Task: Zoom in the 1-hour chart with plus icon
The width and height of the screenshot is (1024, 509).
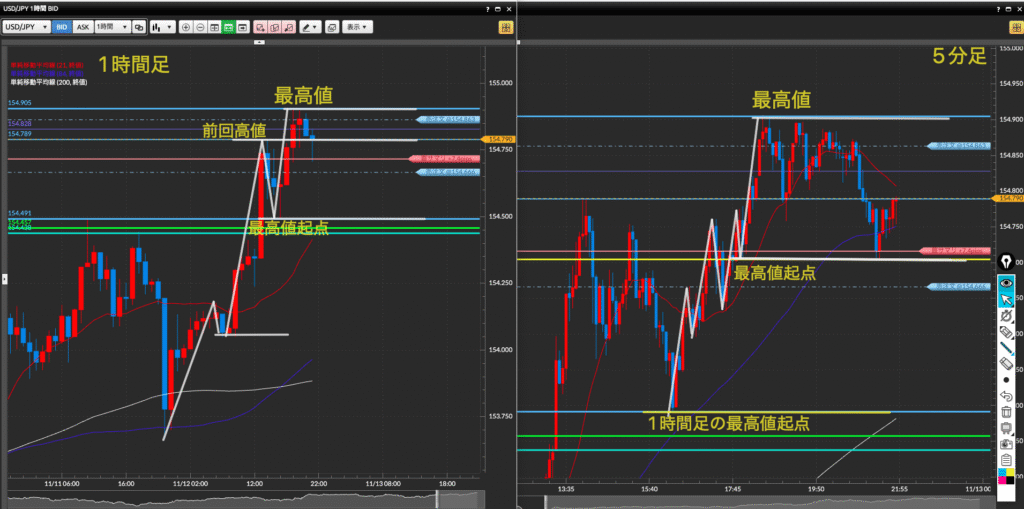Action: [x=186, y=27]
